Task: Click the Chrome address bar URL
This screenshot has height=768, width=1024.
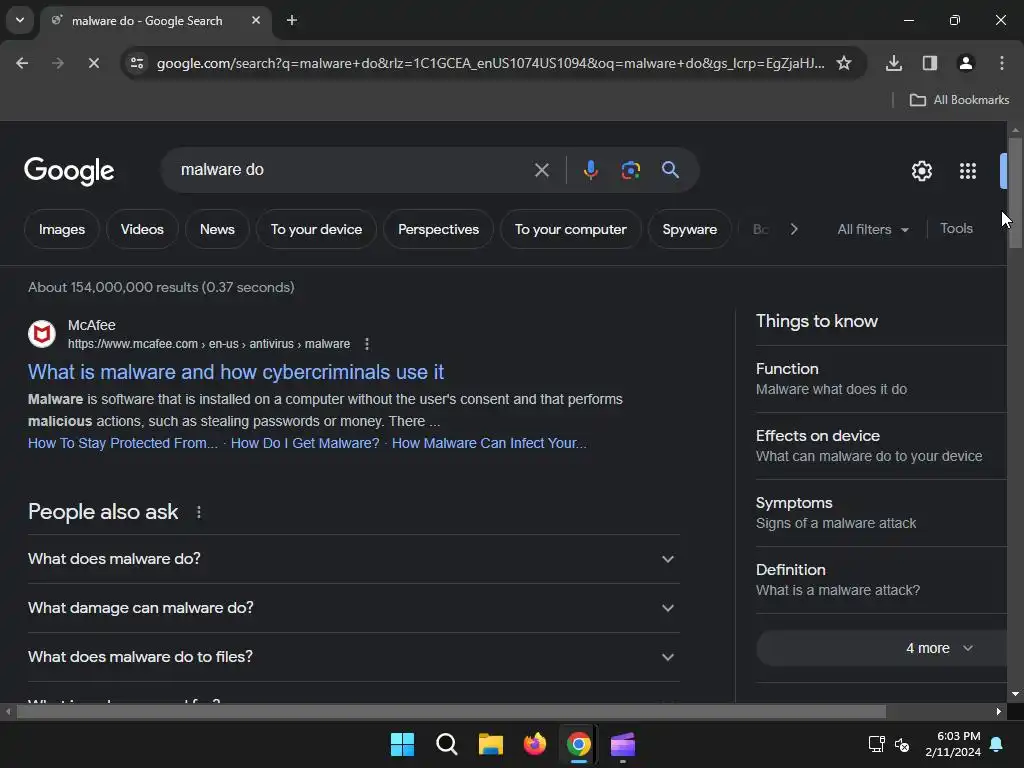Action: pos(490,63)
